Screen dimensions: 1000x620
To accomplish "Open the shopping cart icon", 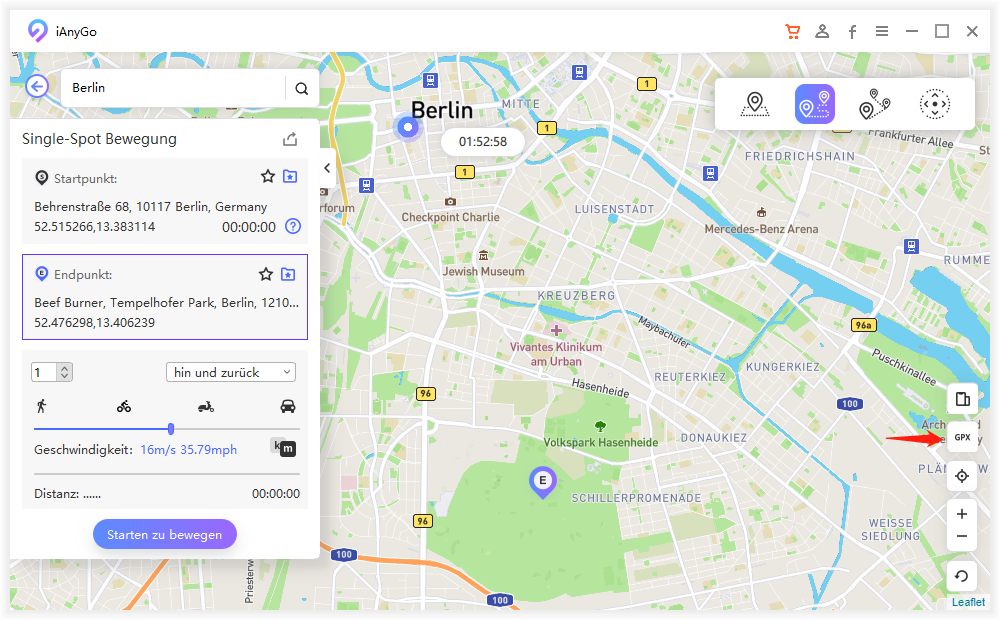I will coord(793,31).
